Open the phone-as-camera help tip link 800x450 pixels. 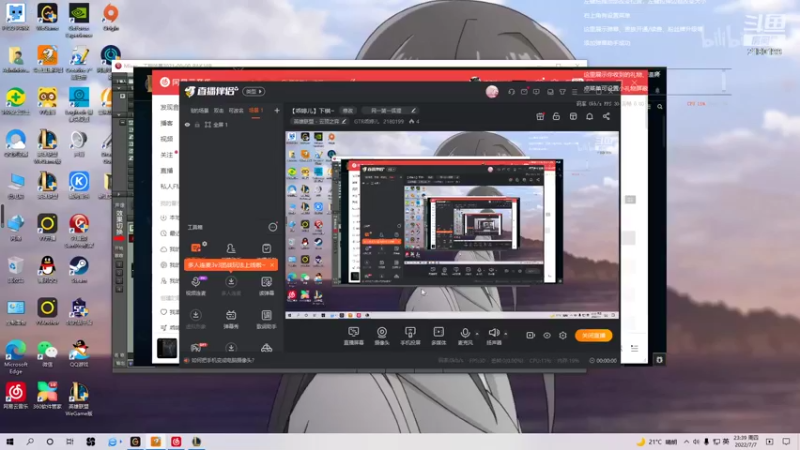tap(222, 360)
